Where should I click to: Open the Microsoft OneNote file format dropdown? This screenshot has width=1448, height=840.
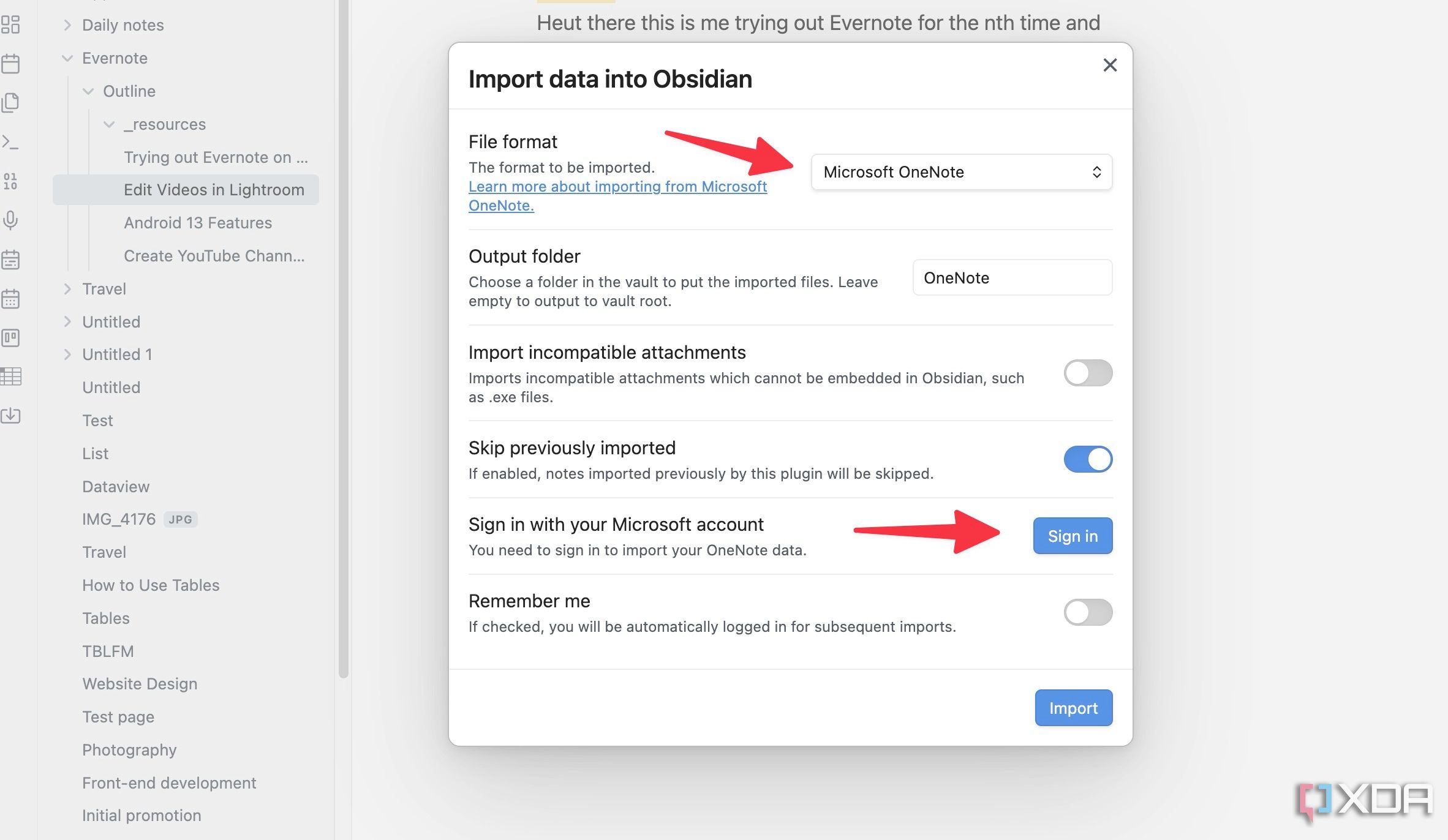coord(962,172)
